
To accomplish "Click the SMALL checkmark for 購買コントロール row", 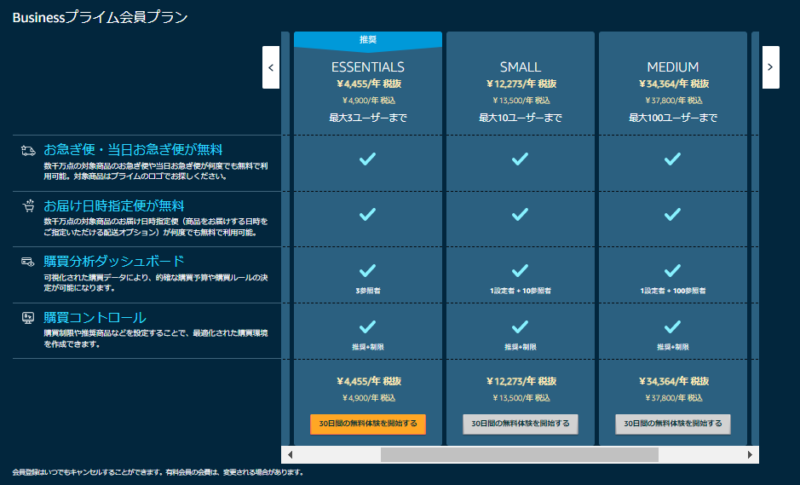I will point(520,326).
